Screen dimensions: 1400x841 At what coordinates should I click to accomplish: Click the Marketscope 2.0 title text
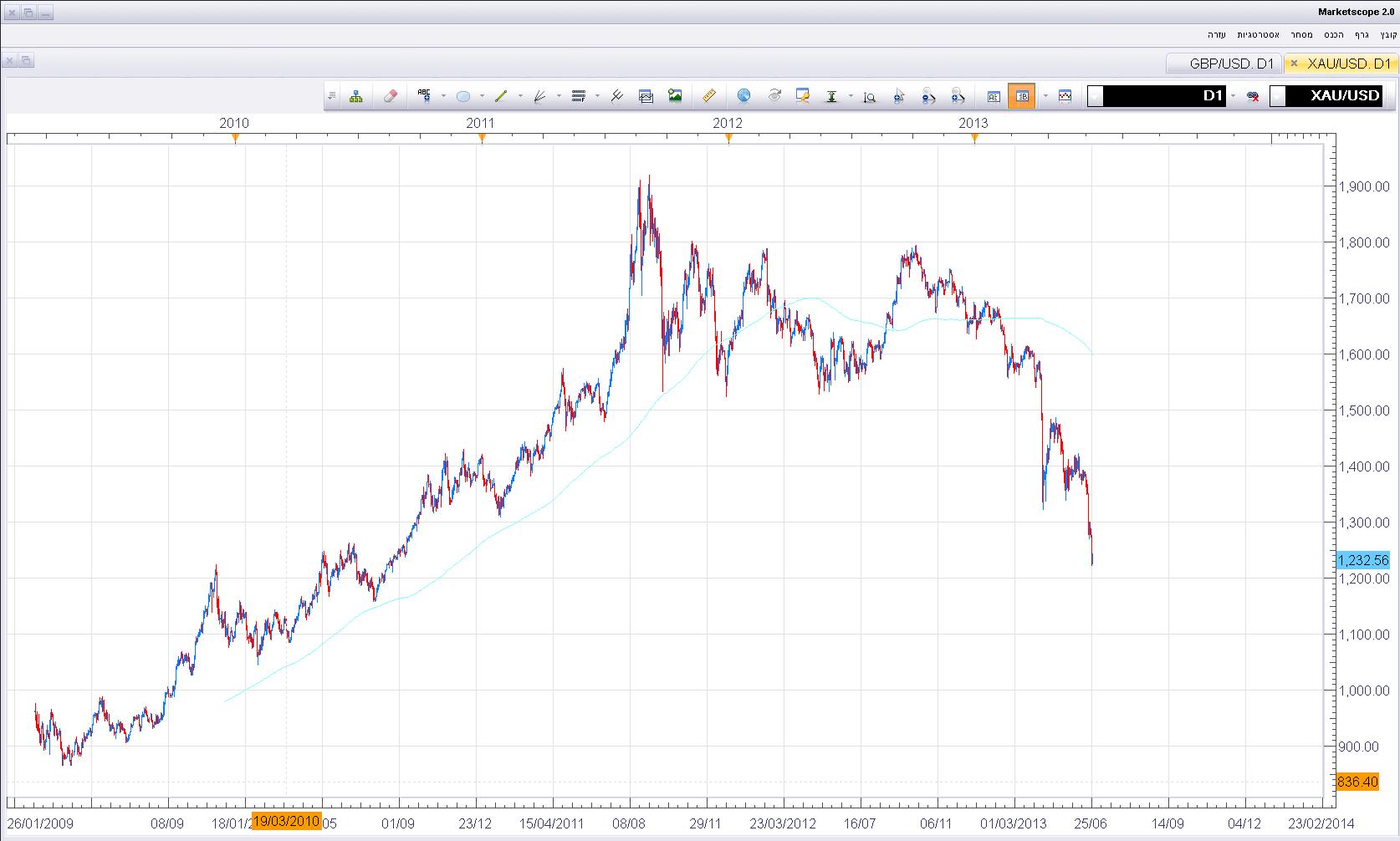point(1357,12)
